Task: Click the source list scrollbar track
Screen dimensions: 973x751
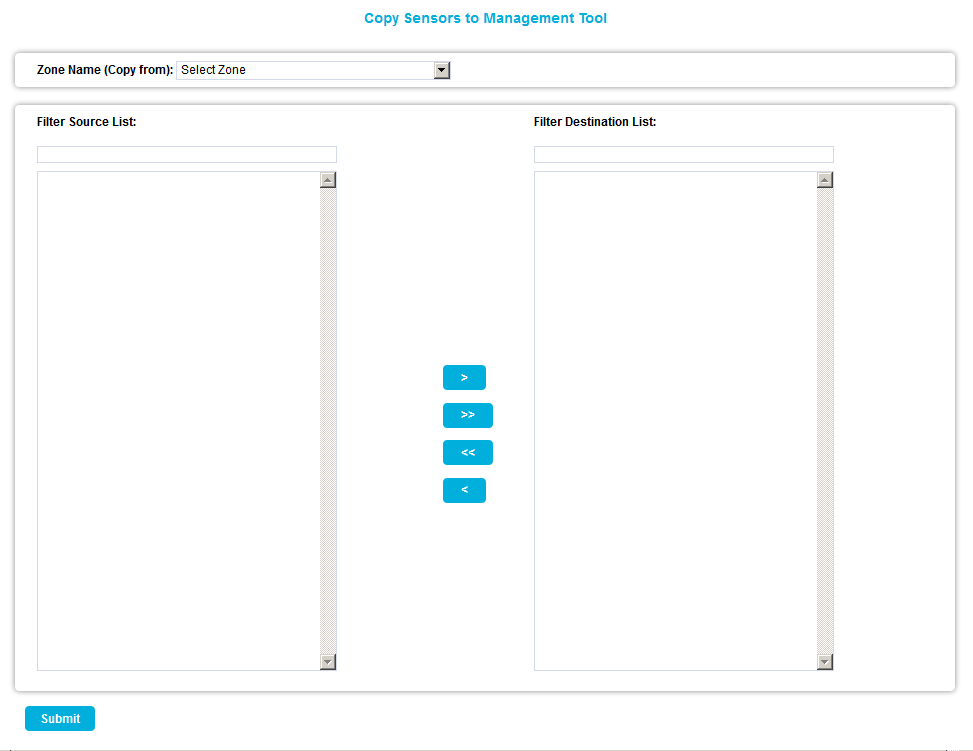Action: [x=328, y=420]
